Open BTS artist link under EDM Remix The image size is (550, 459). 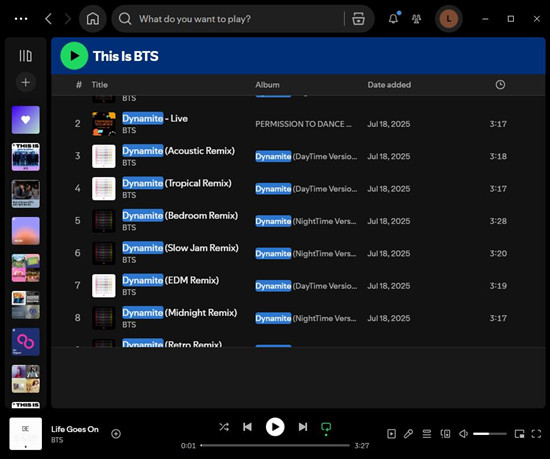[x=129, y=292]
